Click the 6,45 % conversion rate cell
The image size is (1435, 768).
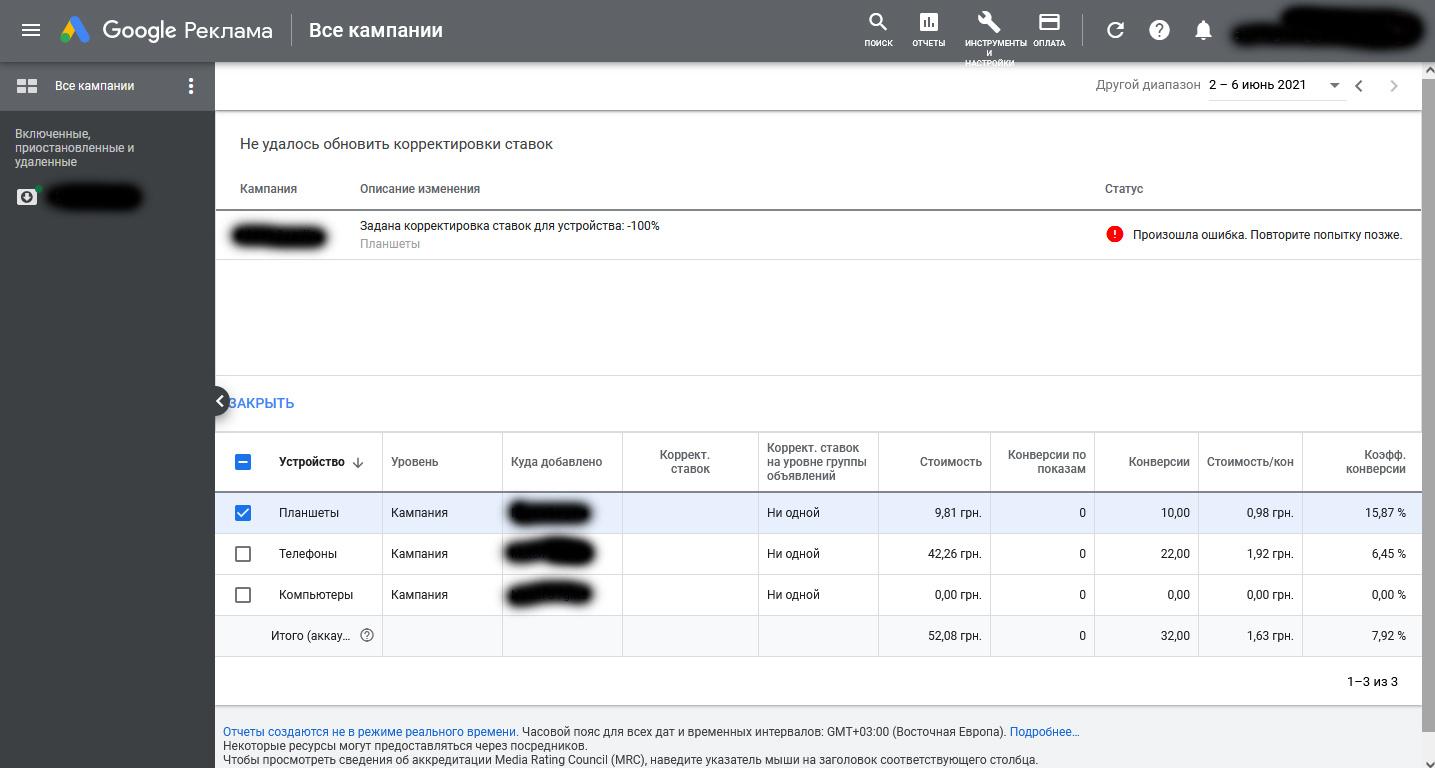coord(1391,554)
